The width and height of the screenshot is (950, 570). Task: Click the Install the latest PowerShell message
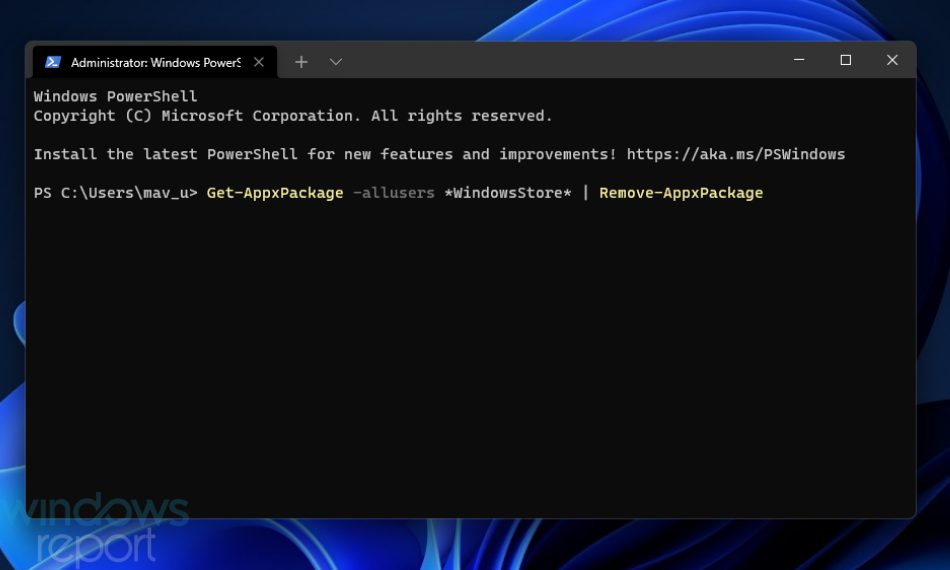325,154
